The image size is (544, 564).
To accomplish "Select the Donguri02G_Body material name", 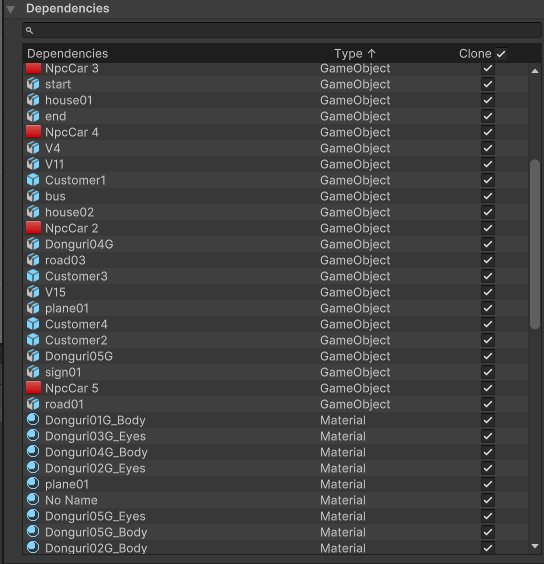I will click(x=96, y=548).
